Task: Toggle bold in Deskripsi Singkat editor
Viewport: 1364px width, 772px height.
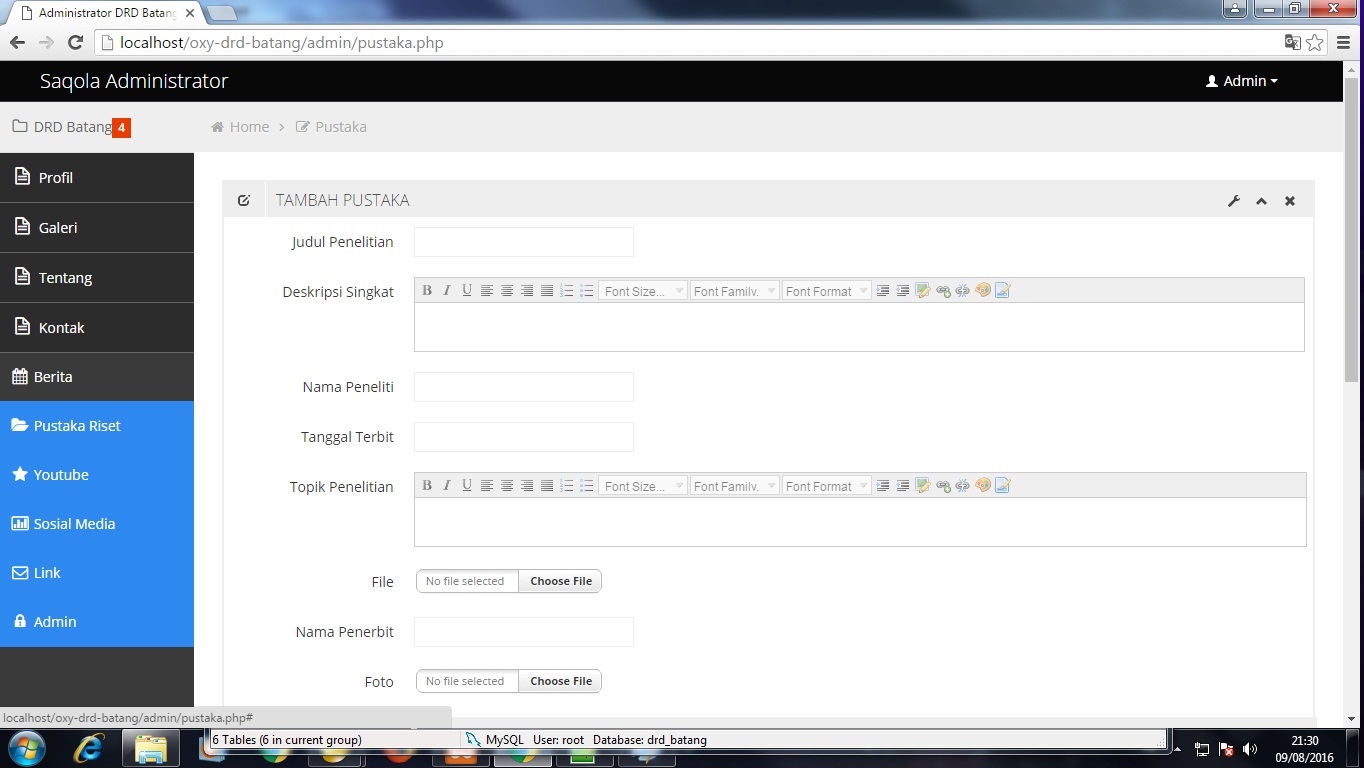Action: (x=427, y=291)
